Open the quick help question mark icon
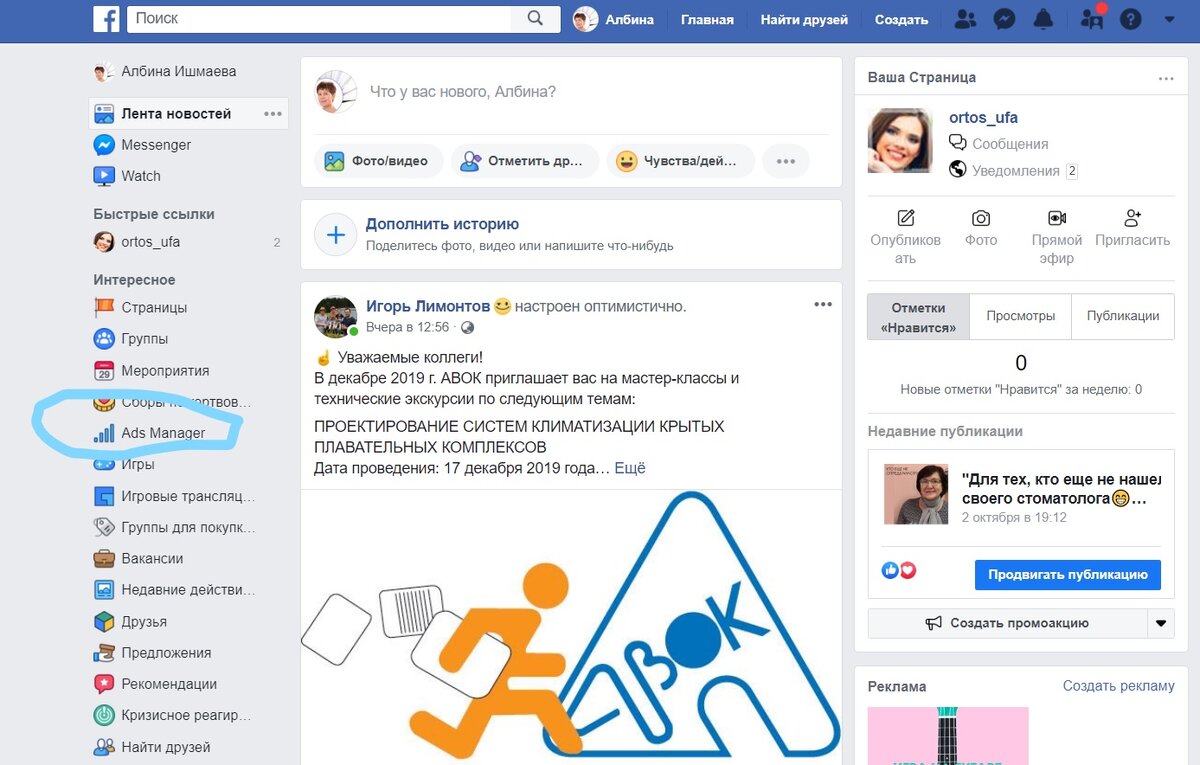This screenshot has width=1200, height=765. [1130, 19]
